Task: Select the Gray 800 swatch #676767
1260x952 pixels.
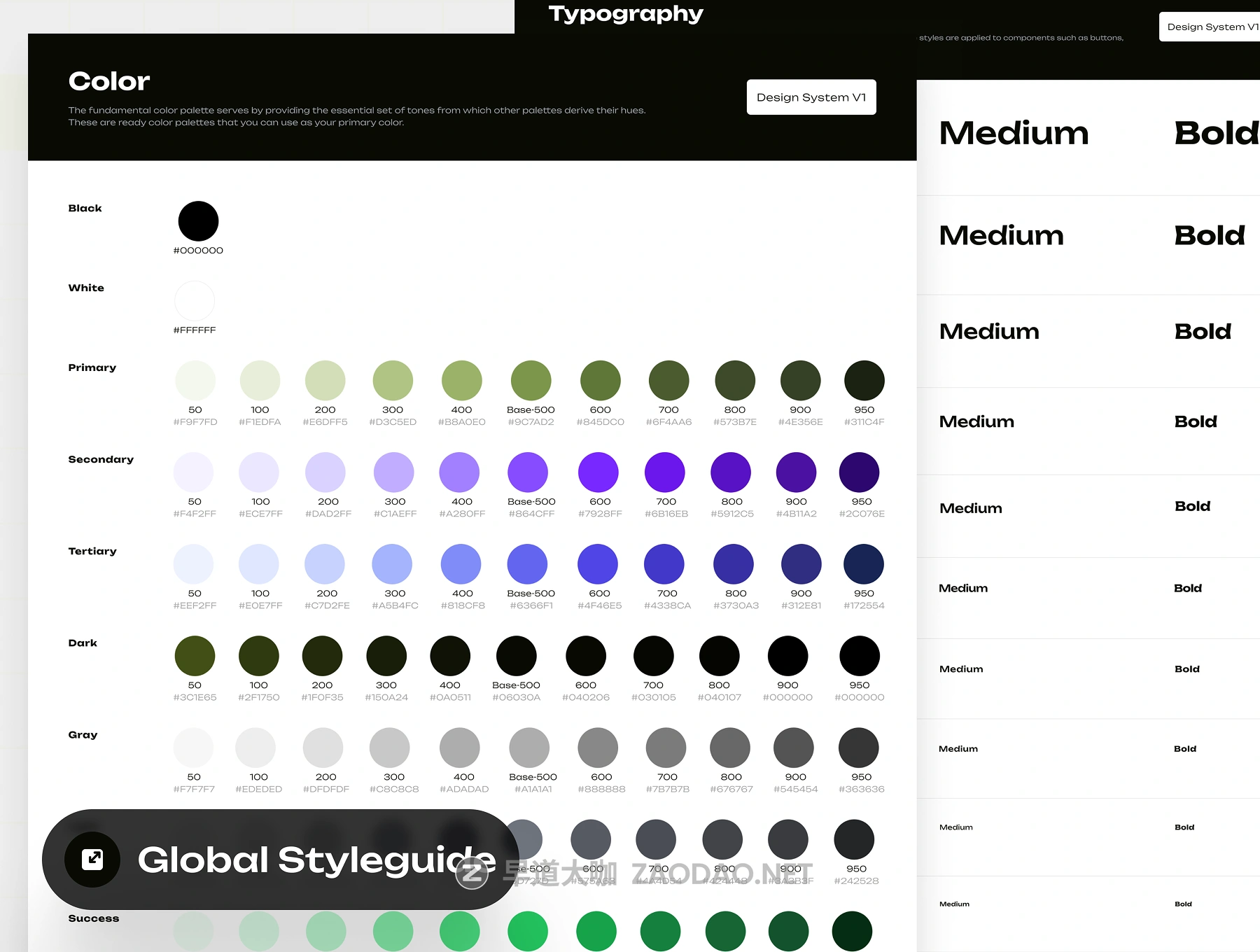Action: point(730,748)
